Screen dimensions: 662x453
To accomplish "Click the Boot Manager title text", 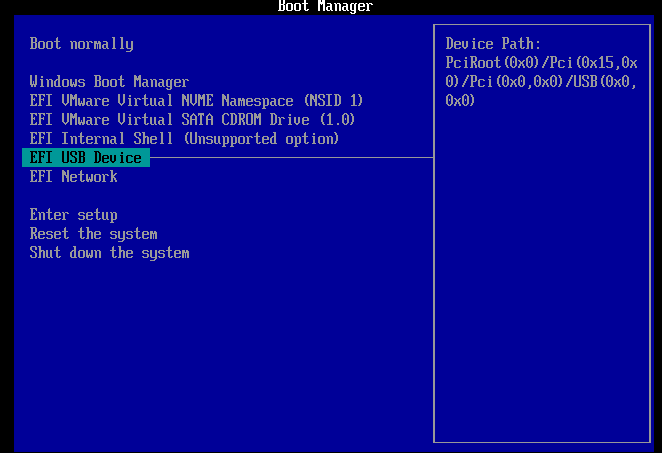I will point(325,7).
